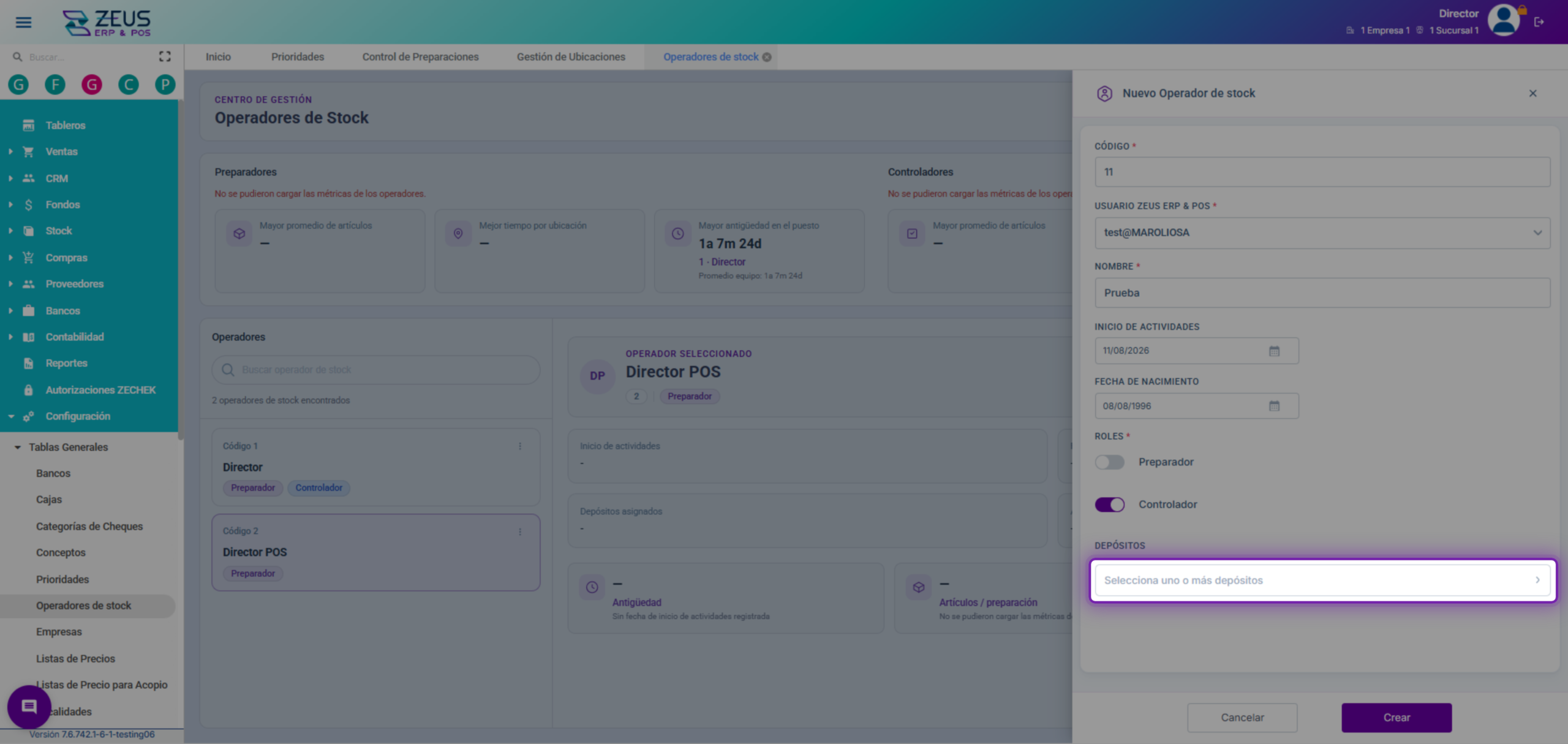Click into the Nombre input field
Image resolution: width=1568 pixels, height=744 pixels.
pos(1322,293)
